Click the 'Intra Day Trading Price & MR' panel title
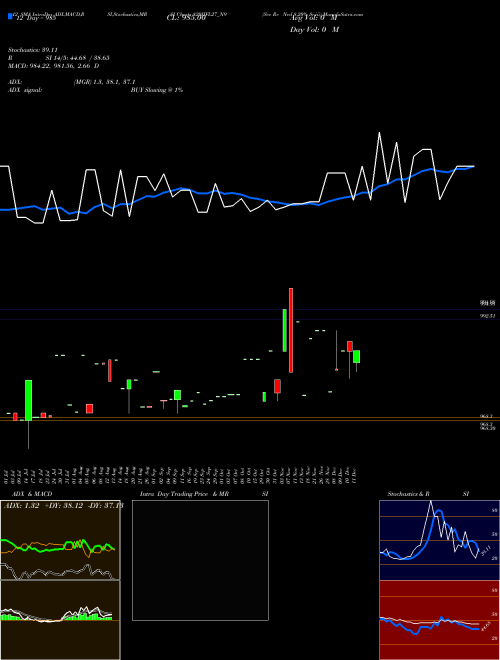This screenshot has height=660, width=500. point(184,494)
